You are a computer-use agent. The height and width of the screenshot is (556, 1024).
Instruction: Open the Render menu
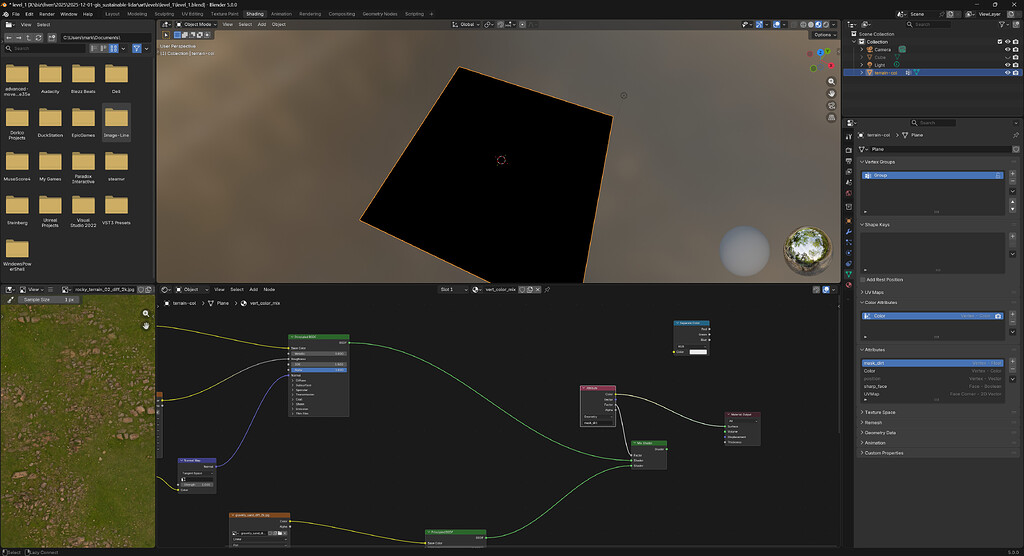pyautogui.click(x=47, y=14)
